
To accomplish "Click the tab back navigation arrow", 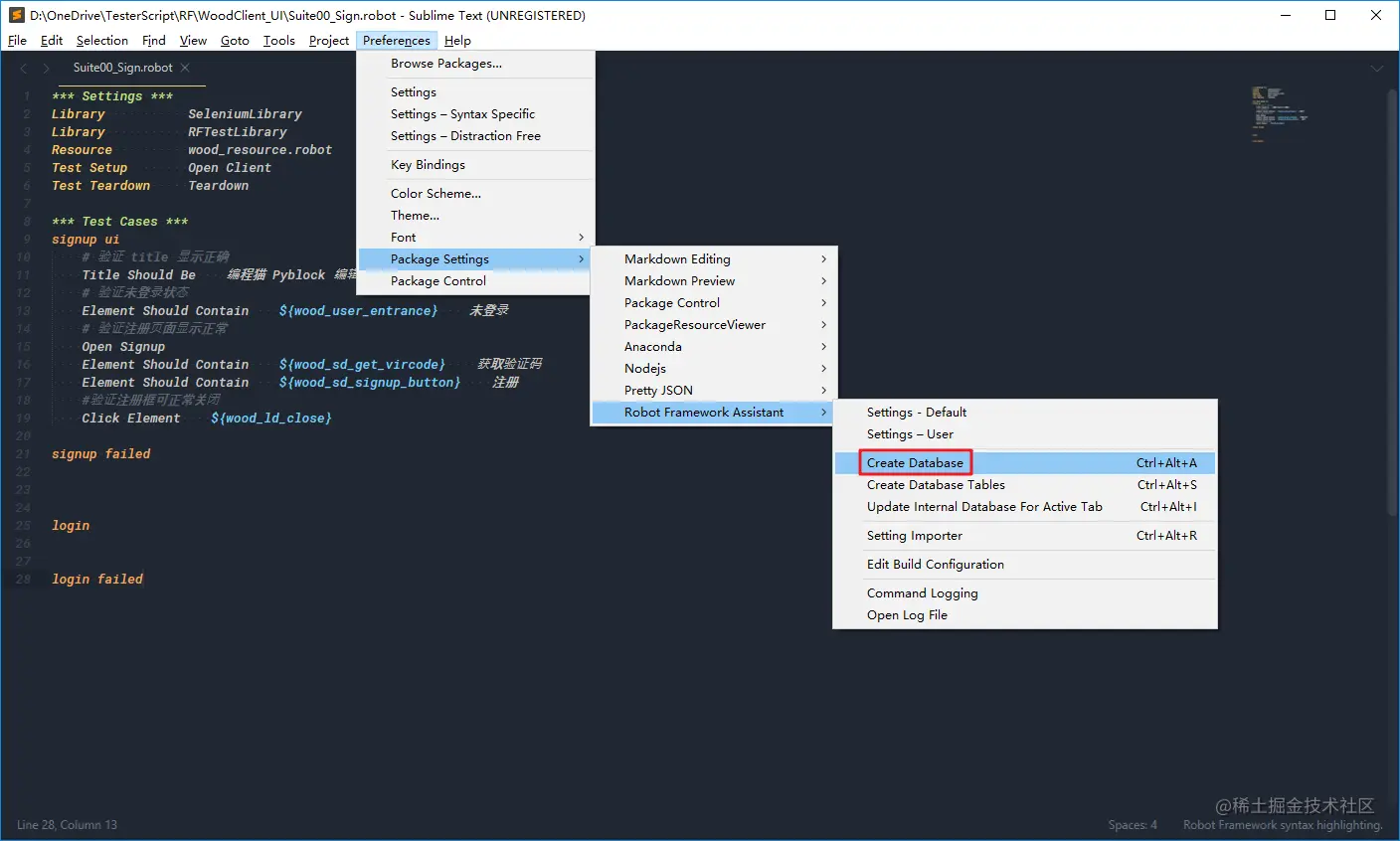I will 24,68.
